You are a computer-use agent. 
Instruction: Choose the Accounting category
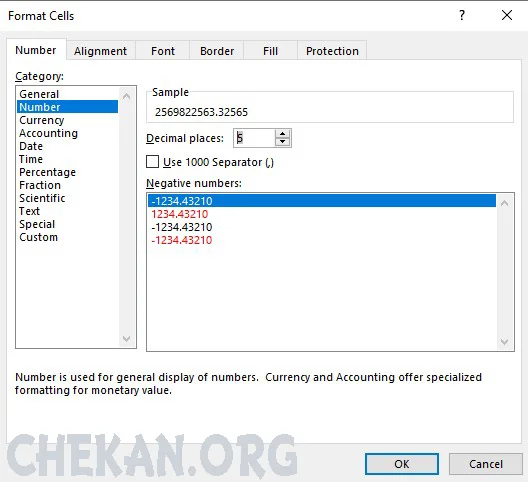click(67, 133)
